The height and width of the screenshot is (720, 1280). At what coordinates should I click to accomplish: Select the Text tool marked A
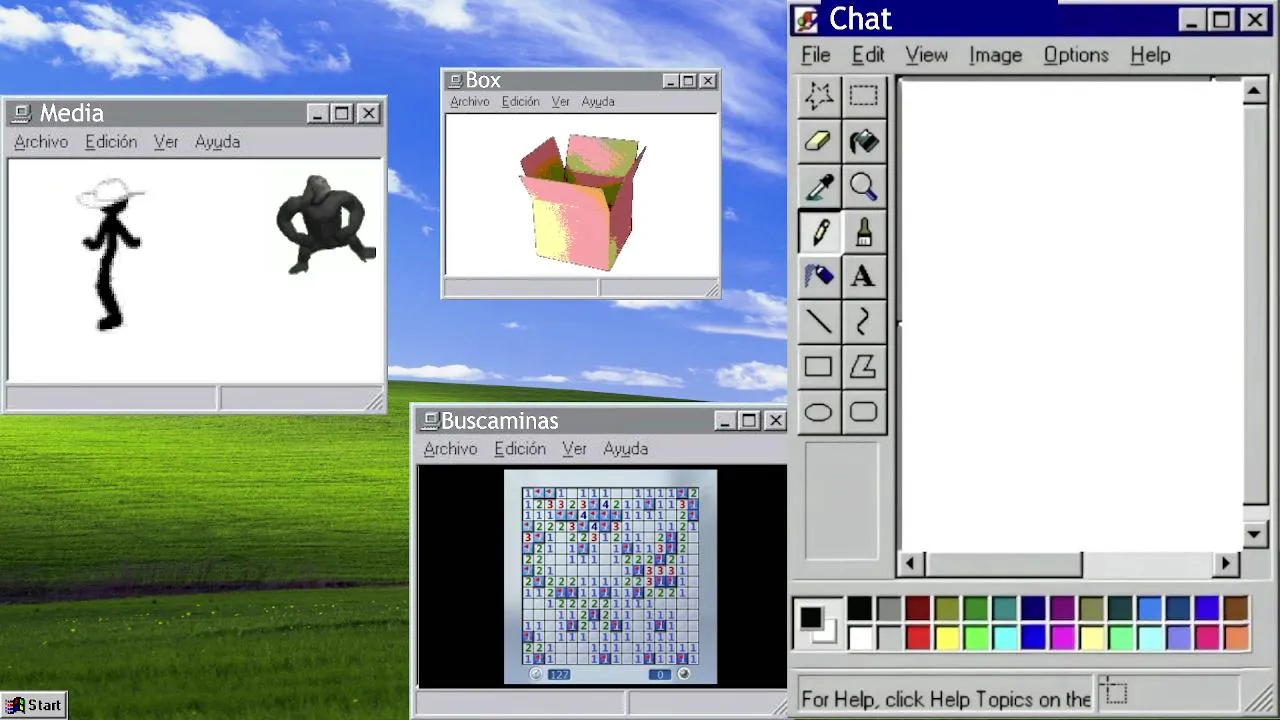(863, 277)
